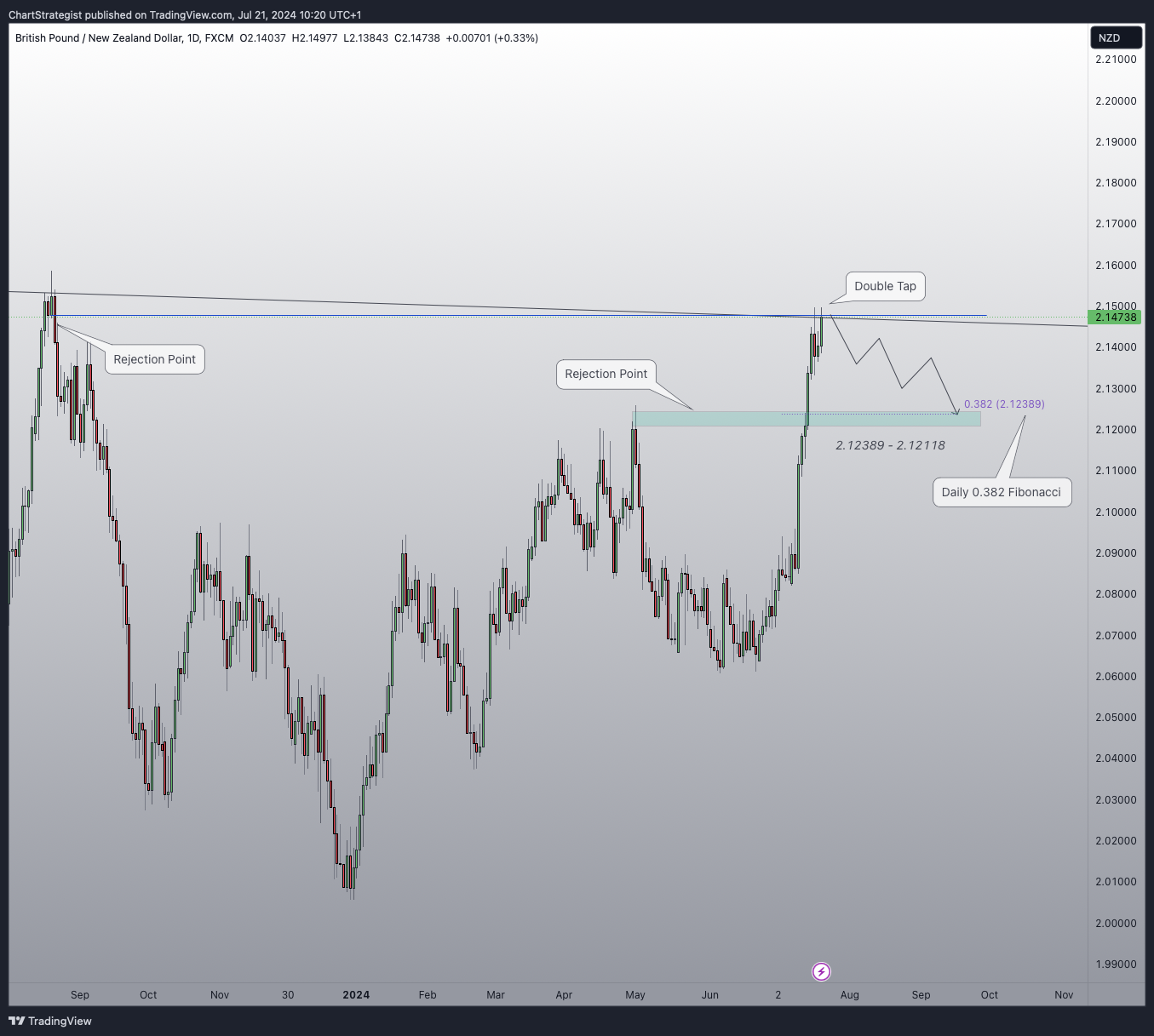Click the 'Jun' time axis label
Viewport: 1154px width, 1036px height.
pyautogui.click(x=710, y=995)
